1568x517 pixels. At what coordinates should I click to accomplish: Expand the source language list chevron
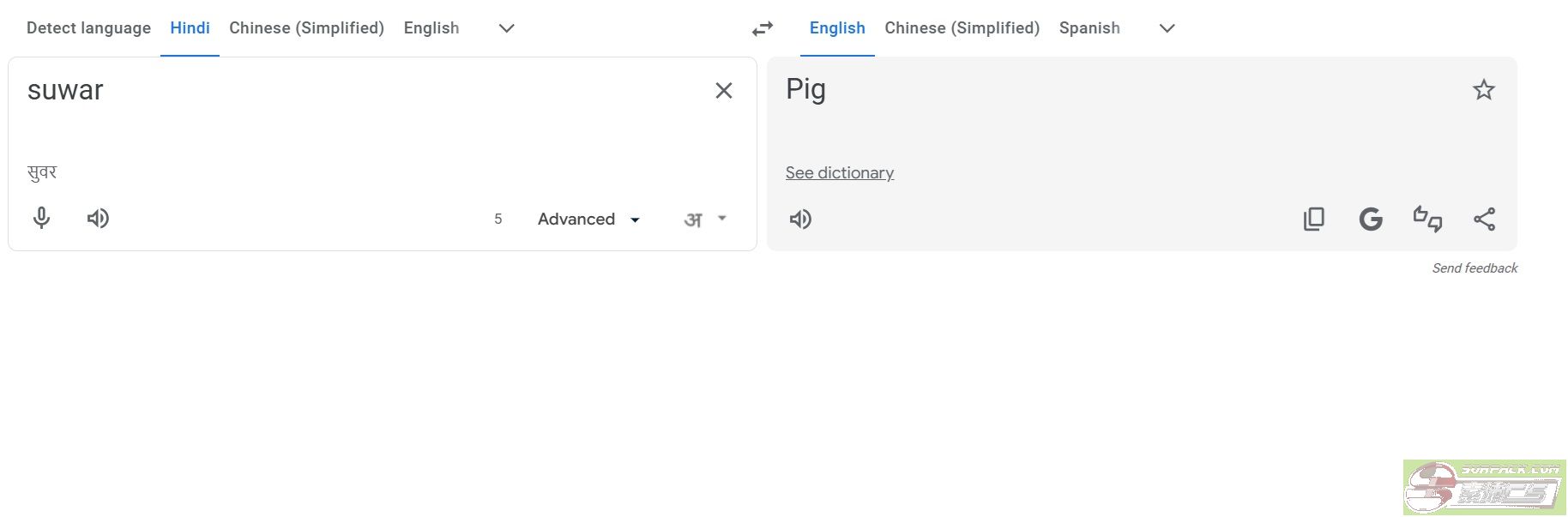point(506,28)
